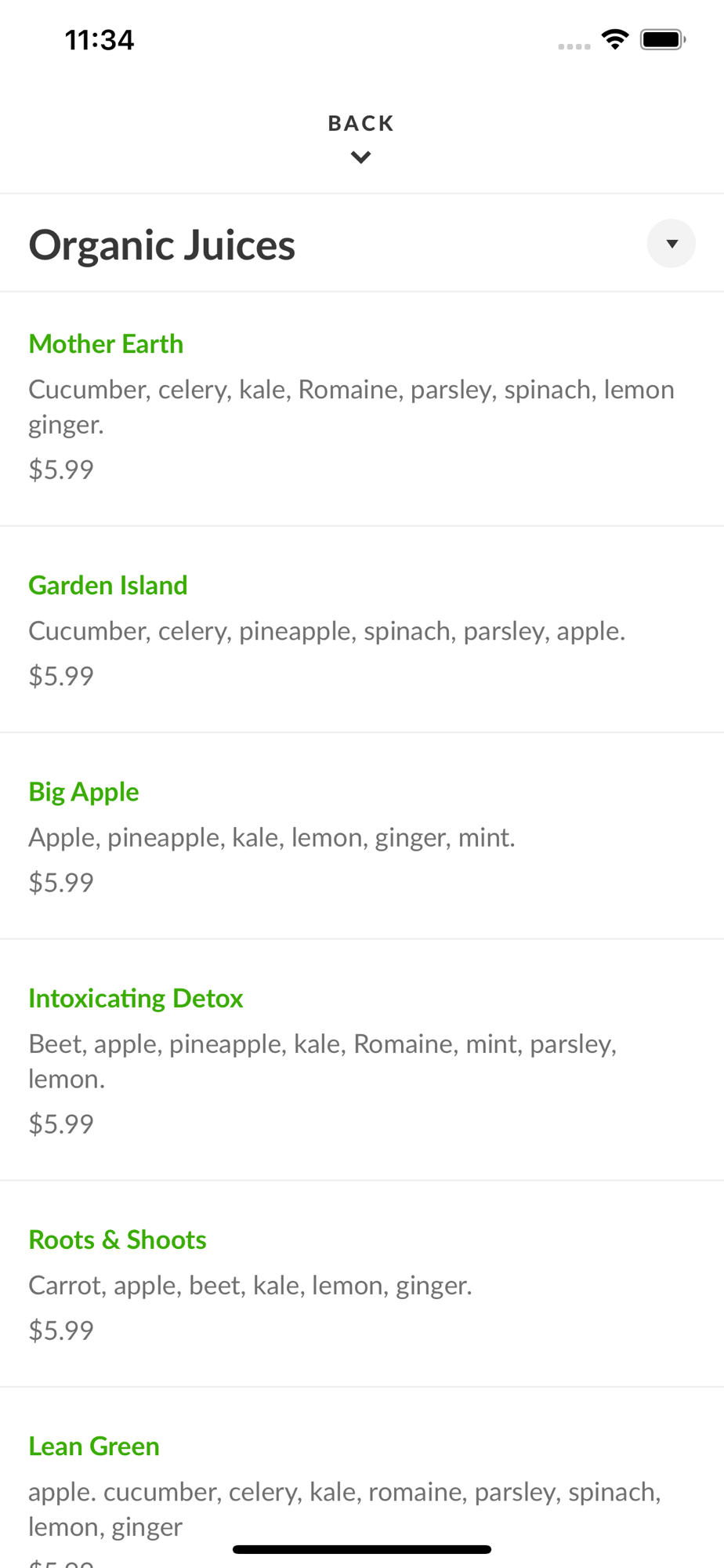Click the Intoxicating Detox $5.99 price
Image resolution: width=724 pixels, height=1568 pixels.
point(61,1124)
